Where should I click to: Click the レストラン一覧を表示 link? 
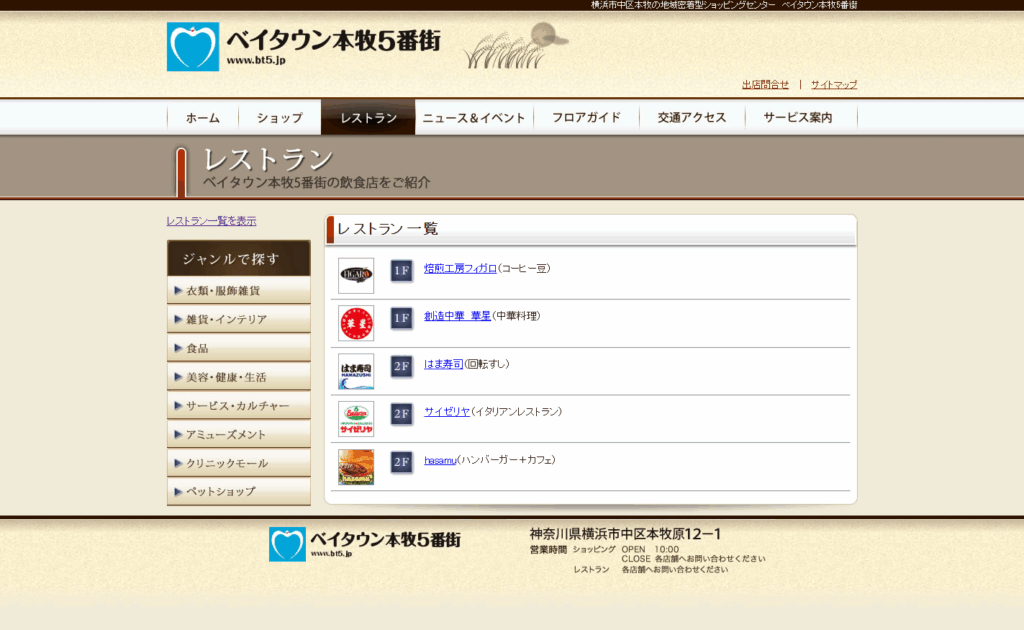pyautogui.click(x=211, y=221)
